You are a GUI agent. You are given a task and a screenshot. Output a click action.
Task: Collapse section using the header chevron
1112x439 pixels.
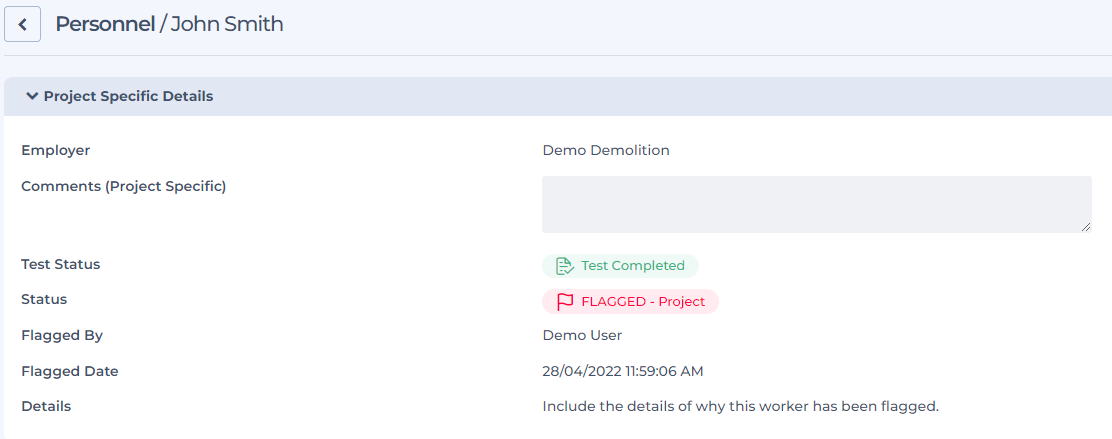(x=32, y=97)
